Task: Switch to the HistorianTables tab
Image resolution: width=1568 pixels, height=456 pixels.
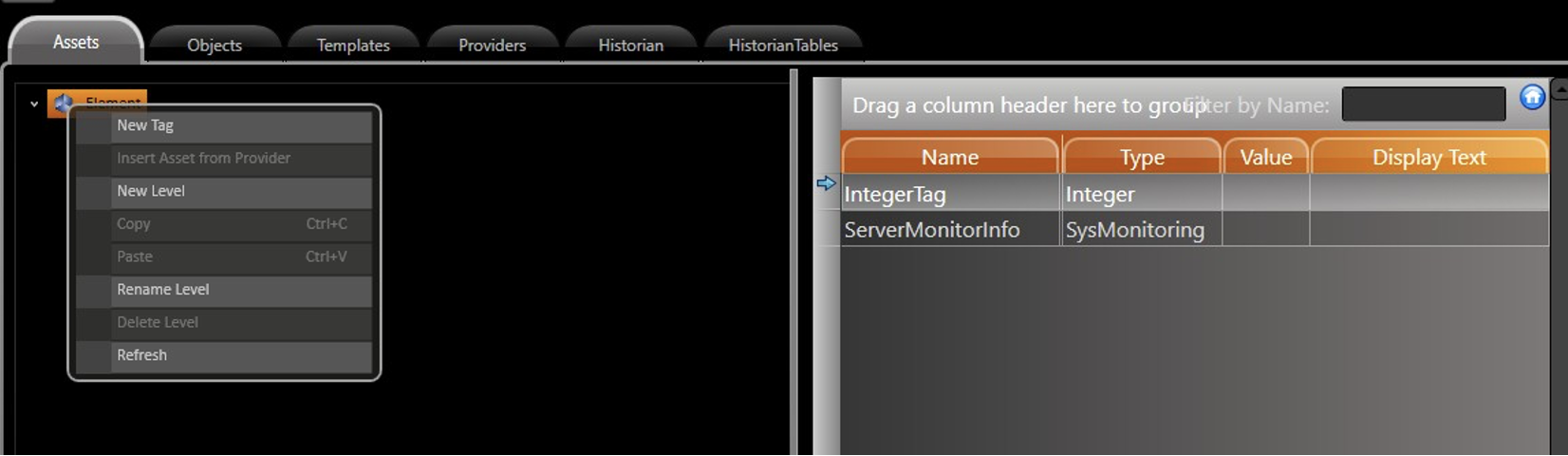Action: coord(783,46)
